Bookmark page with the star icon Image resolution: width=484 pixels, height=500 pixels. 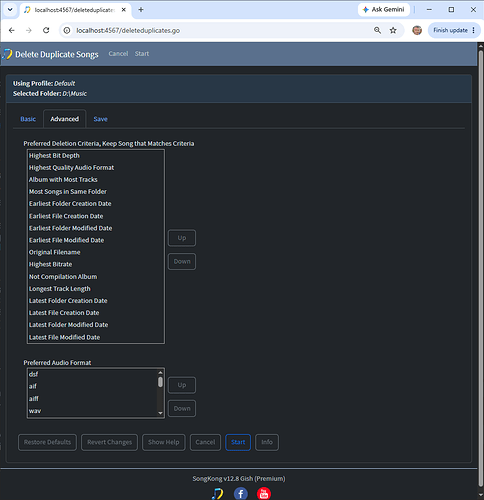393,30
